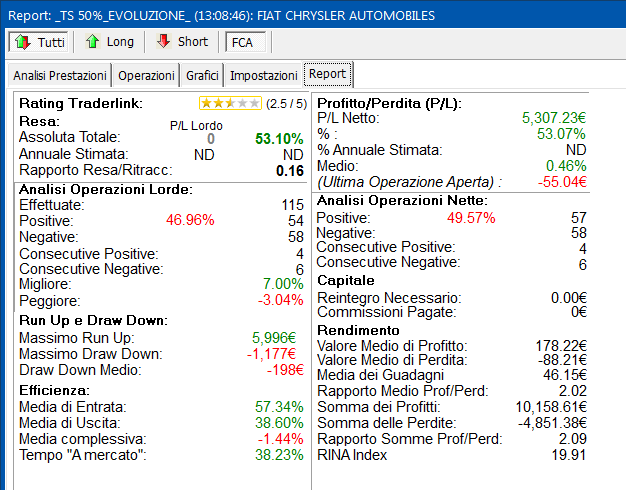This screenshot has height=490, width=626.
Task: Click the 53.10% Assoluta Totale value
Action: 279,139
